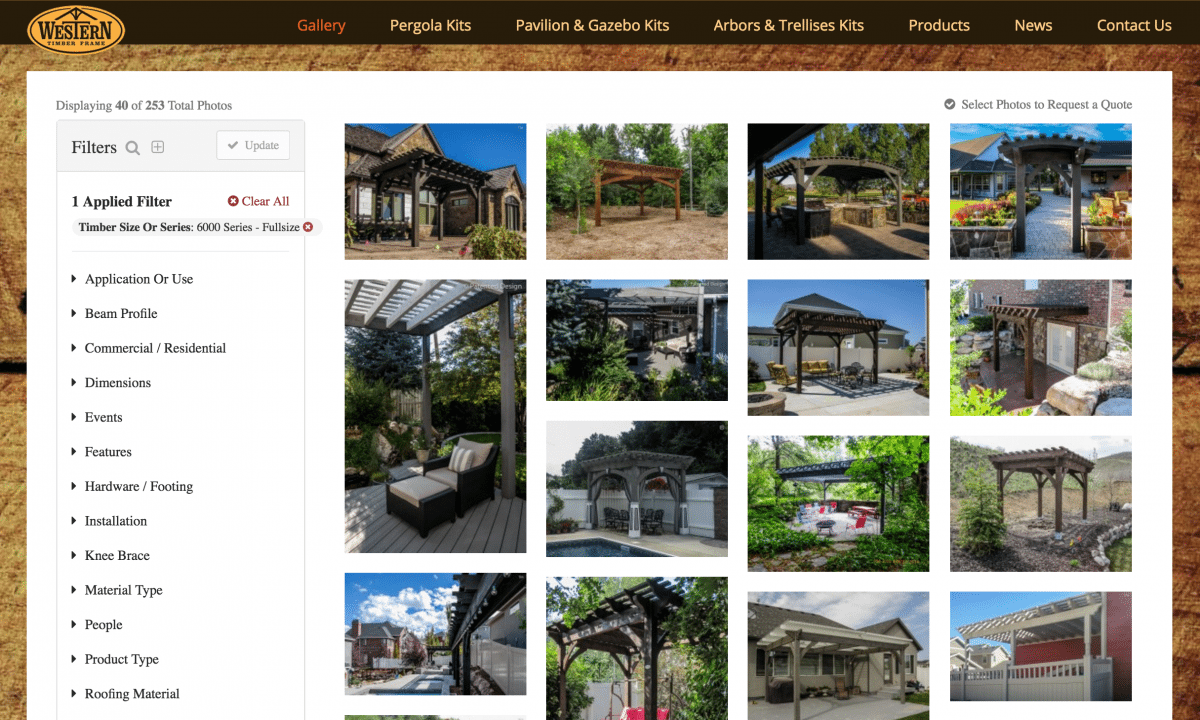
Task: Click the search magnifier icon beside Filters
Action: (132, 148)
